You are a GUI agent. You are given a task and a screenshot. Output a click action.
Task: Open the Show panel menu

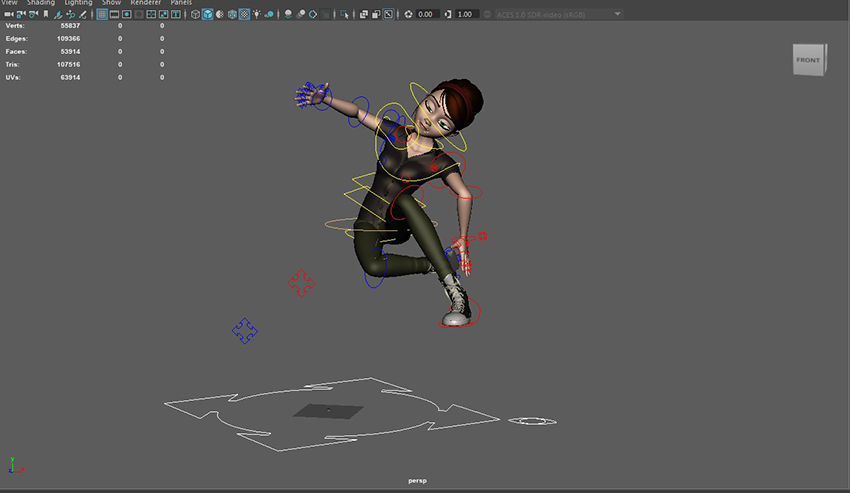112,3
